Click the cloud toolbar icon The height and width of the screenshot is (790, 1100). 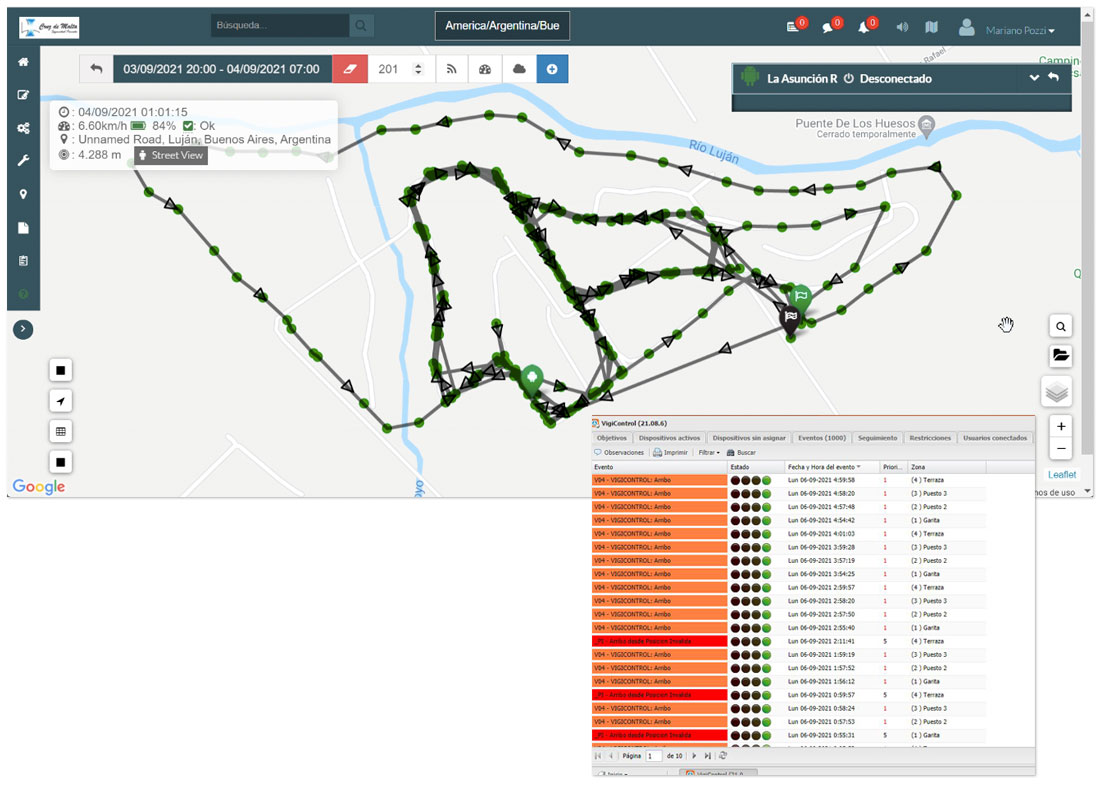pos(519,69)
